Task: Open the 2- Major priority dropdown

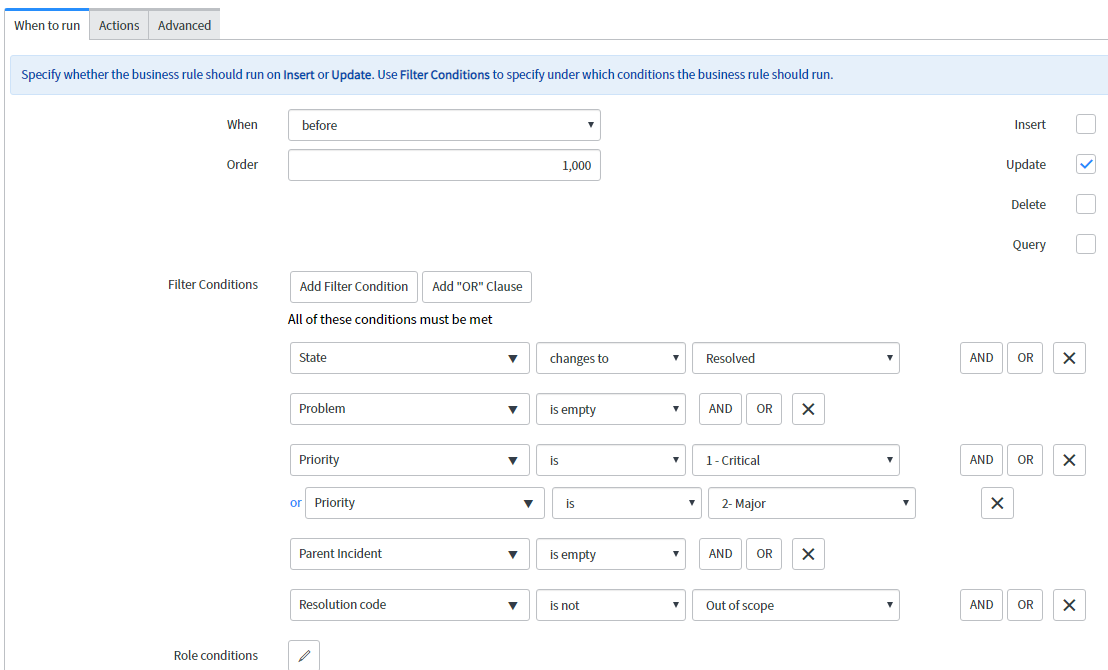Action: 811,502
